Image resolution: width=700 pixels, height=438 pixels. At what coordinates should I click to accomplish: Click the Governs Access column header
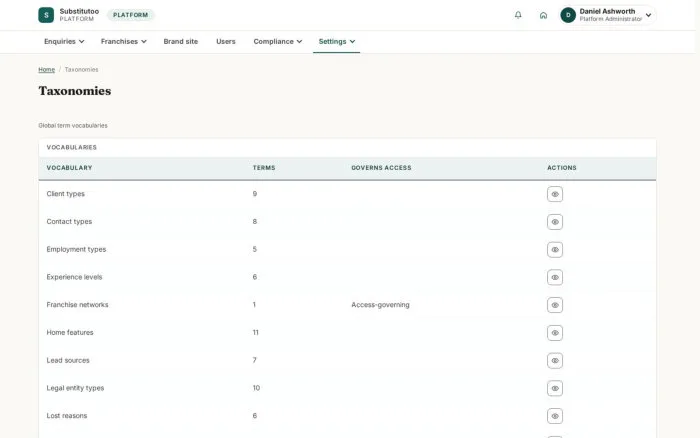pyautogui.click(x=381, y=168)
